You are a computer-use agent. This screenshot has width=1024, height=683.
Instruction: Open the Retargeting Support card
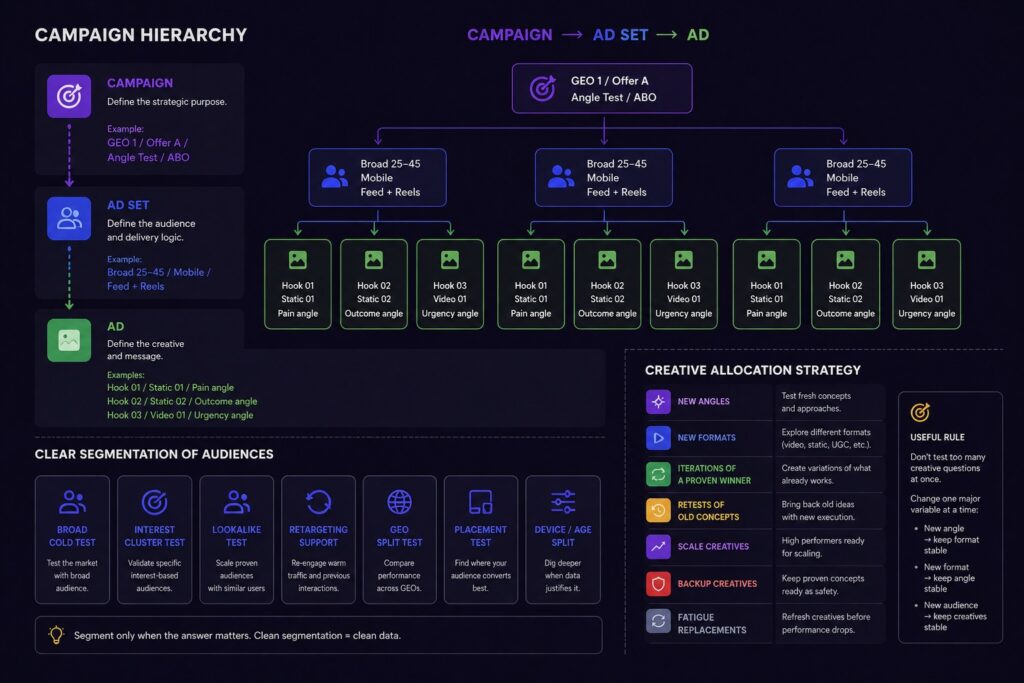point(319,539)
